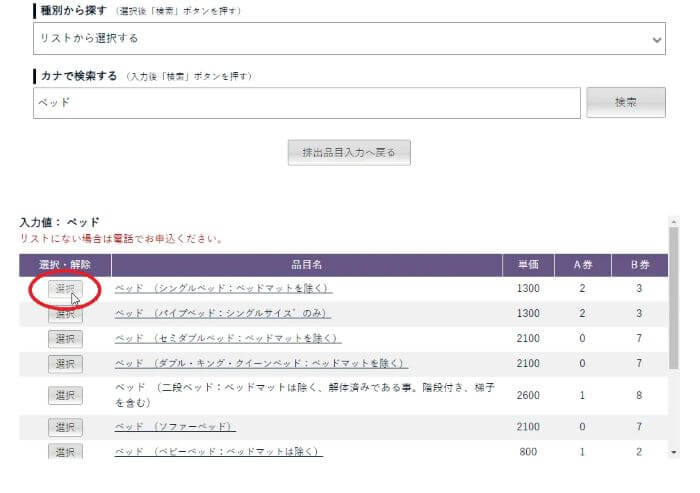Select the ソファーベッド row's 選択 button
700x493 pixels.
click(x=65, y=427)
